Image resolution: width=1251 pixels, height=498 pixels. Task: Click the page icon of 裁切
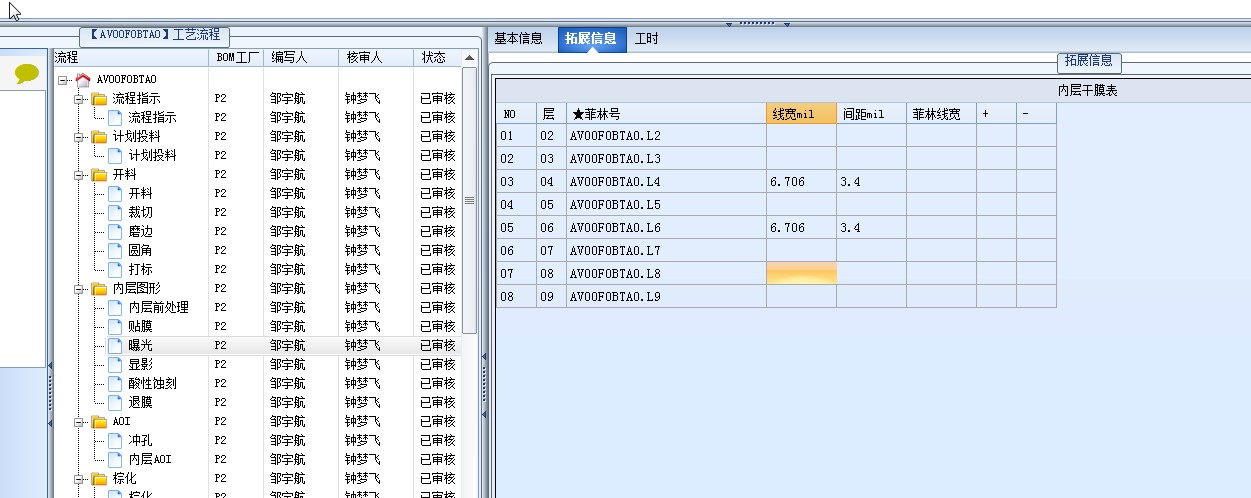tap(115, 212)
